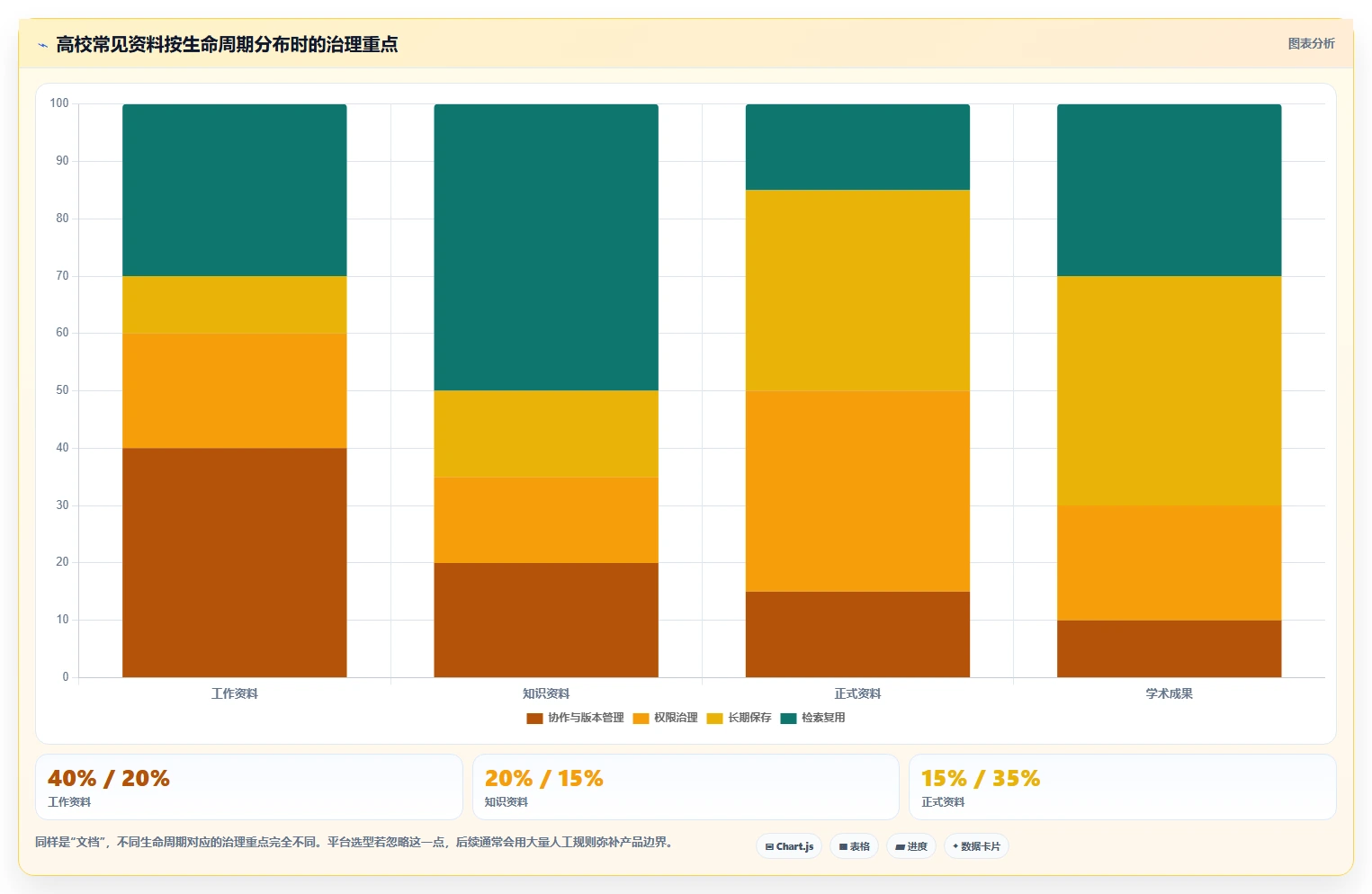Select the teal segment of the 学术成果 bar

1169,190
